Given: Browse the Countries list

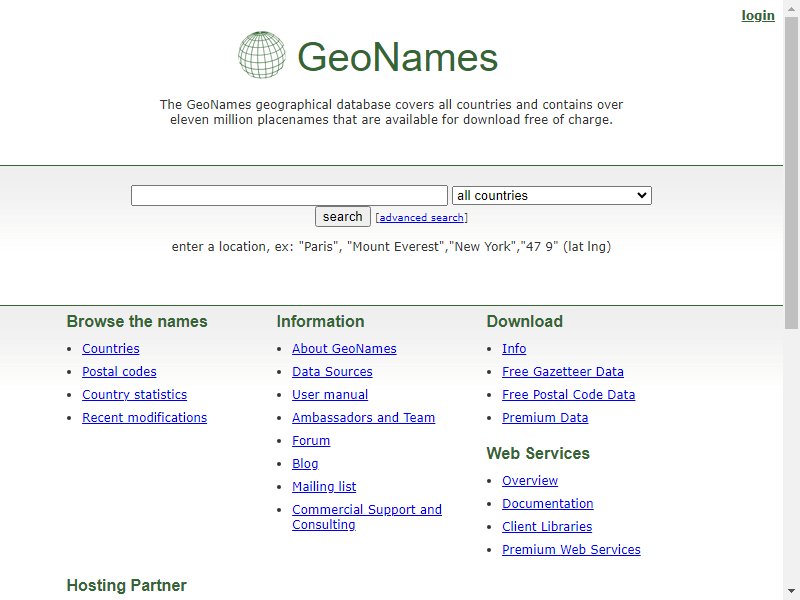Looking at the screenshot, I should point(111,348).
